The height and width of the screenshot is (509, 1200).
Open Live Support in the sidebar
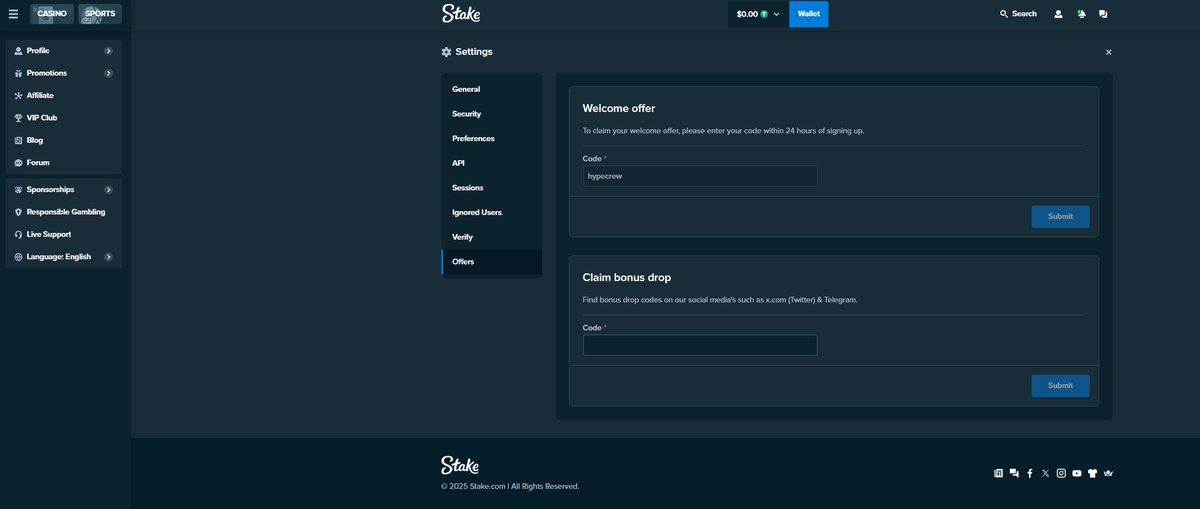coord(64,234)
